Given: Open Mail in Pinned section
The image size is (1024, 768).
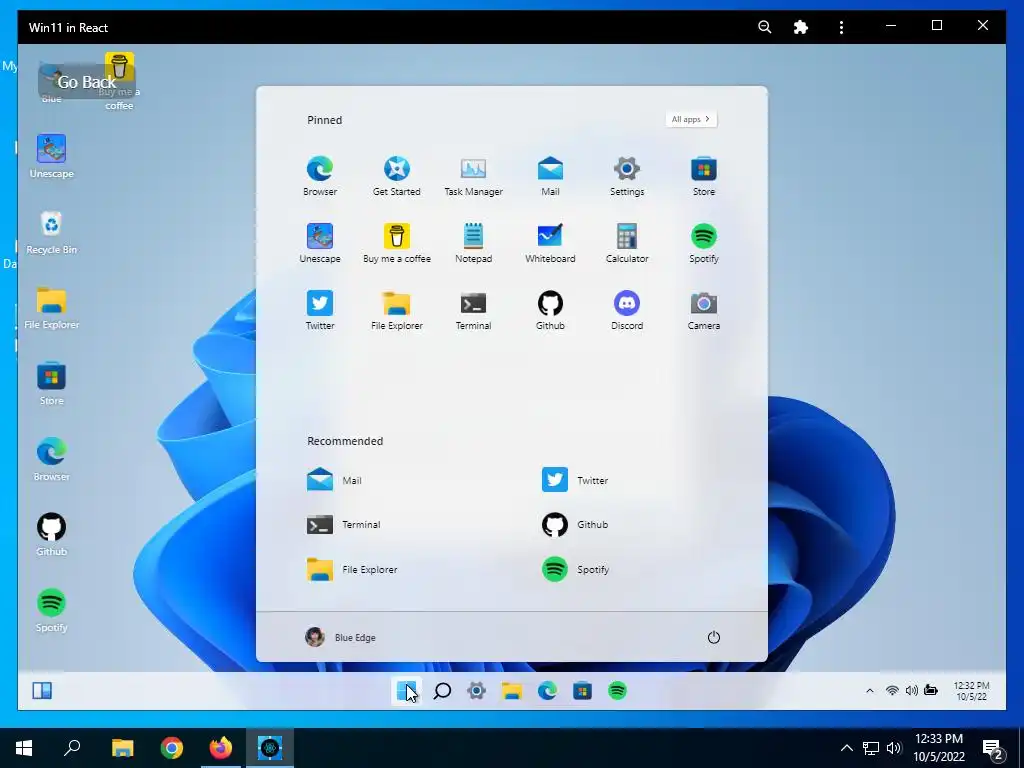Looking at the screenshot, I should coord(550,175).
